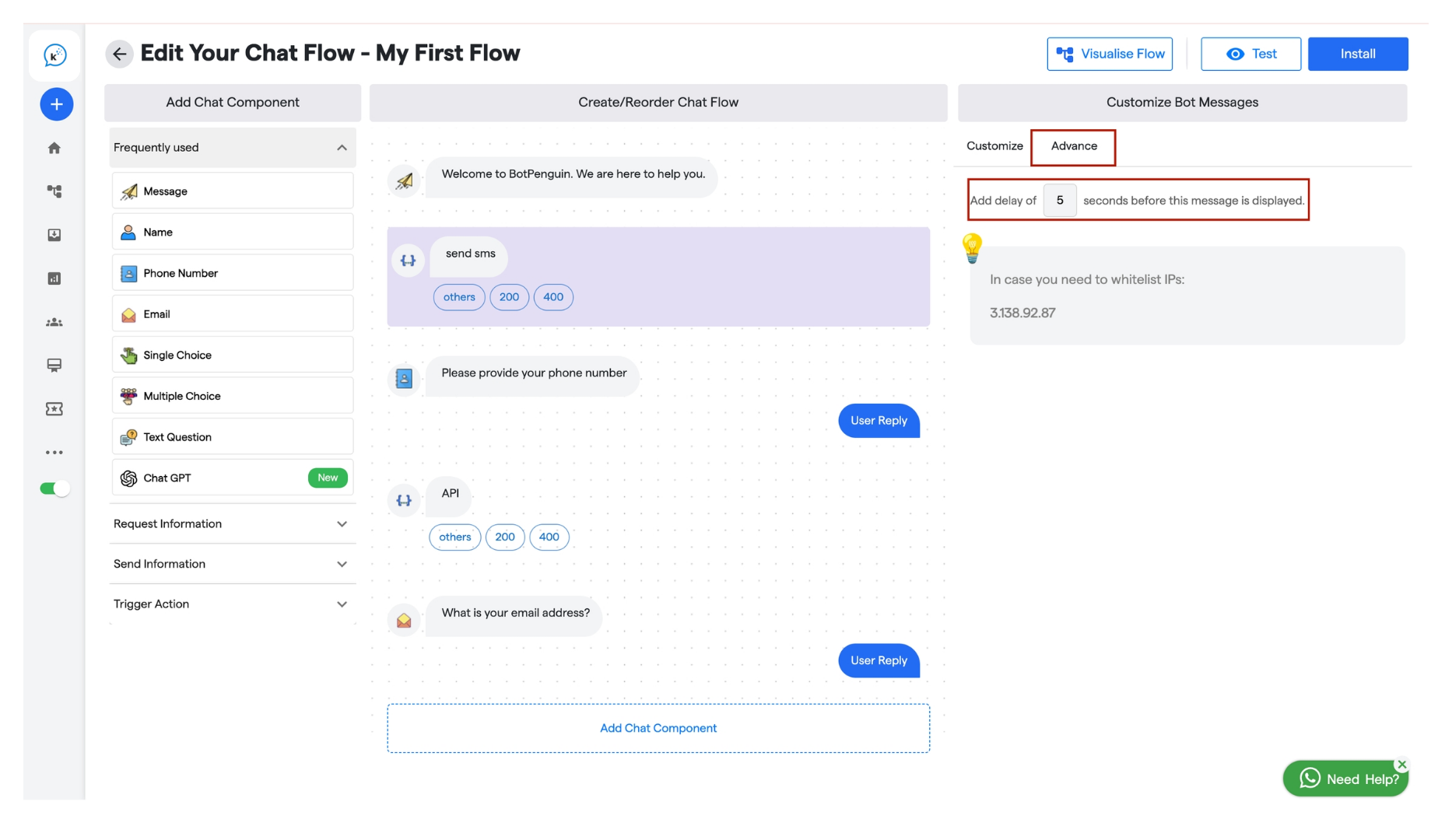The width and height of the screenshot is (1452, 840).
Task: Select the welcome message bubble
Action: click(573, 176)
